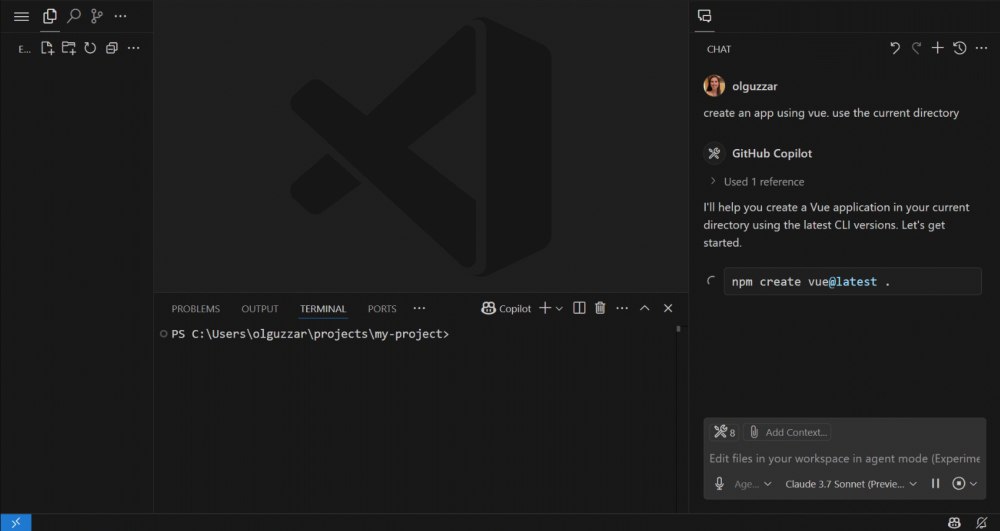Screen dimensions: 1000x531
Task: Start a new chat with plus icon
Action: tap(938, 48)
